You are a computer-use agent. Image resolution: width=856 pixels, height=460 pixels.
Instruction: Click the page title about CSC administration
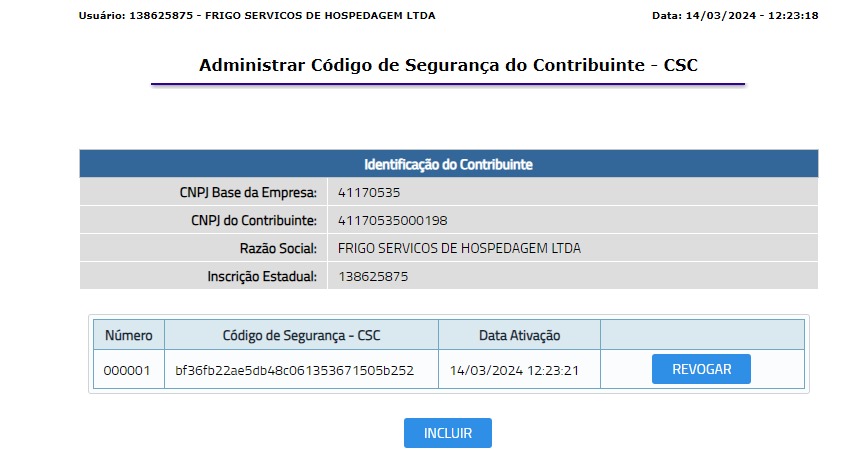coord(448,66)
